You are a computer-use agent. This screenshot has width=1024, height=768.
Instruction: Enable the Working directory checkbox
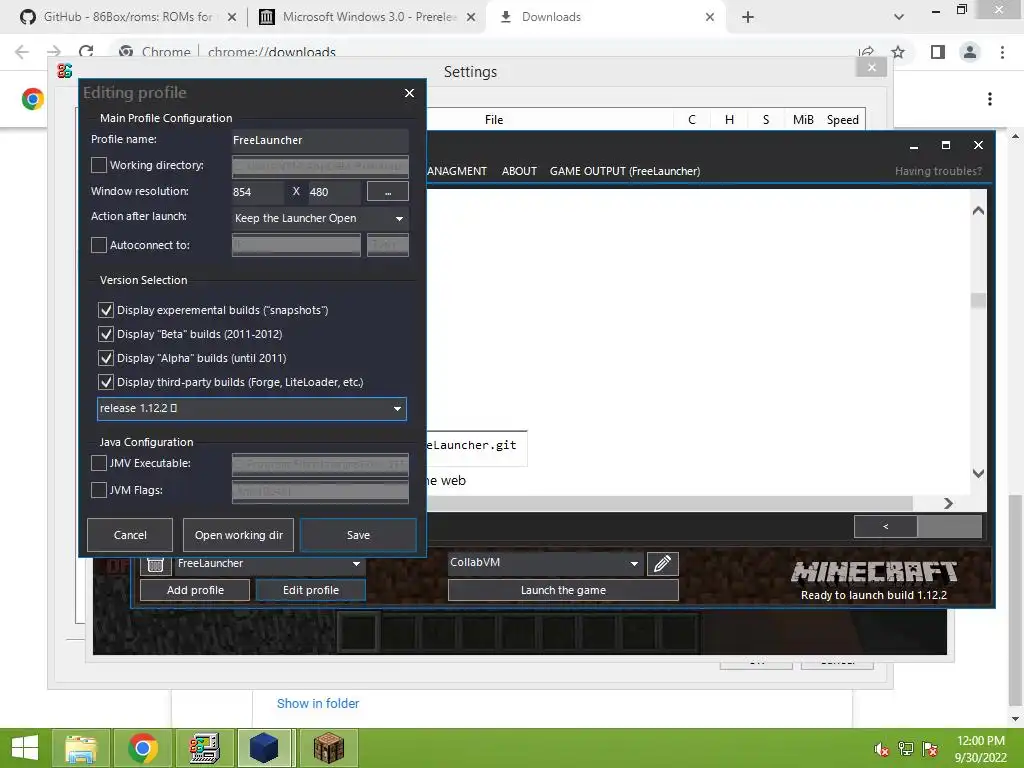[99, 165]
